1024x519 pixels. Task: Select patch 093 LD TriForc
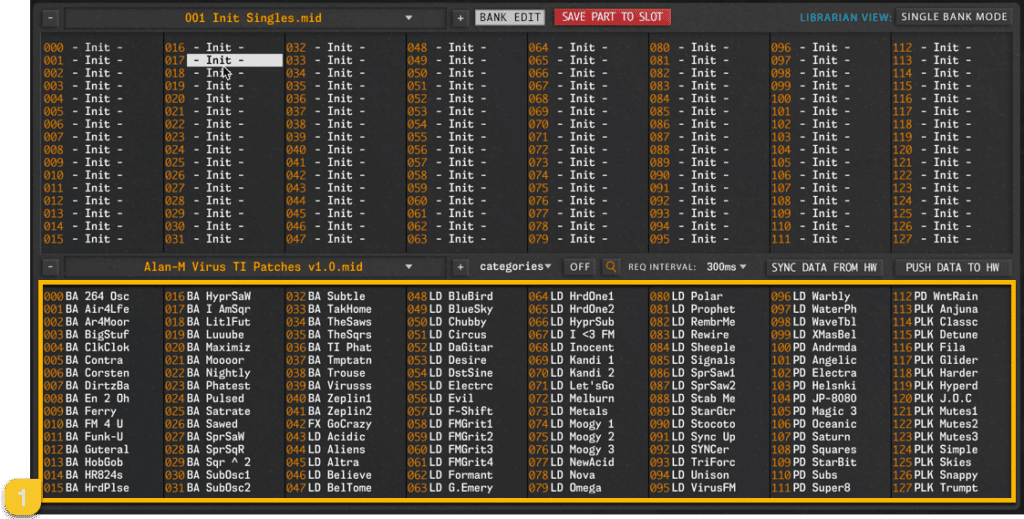tap(692, 462)
